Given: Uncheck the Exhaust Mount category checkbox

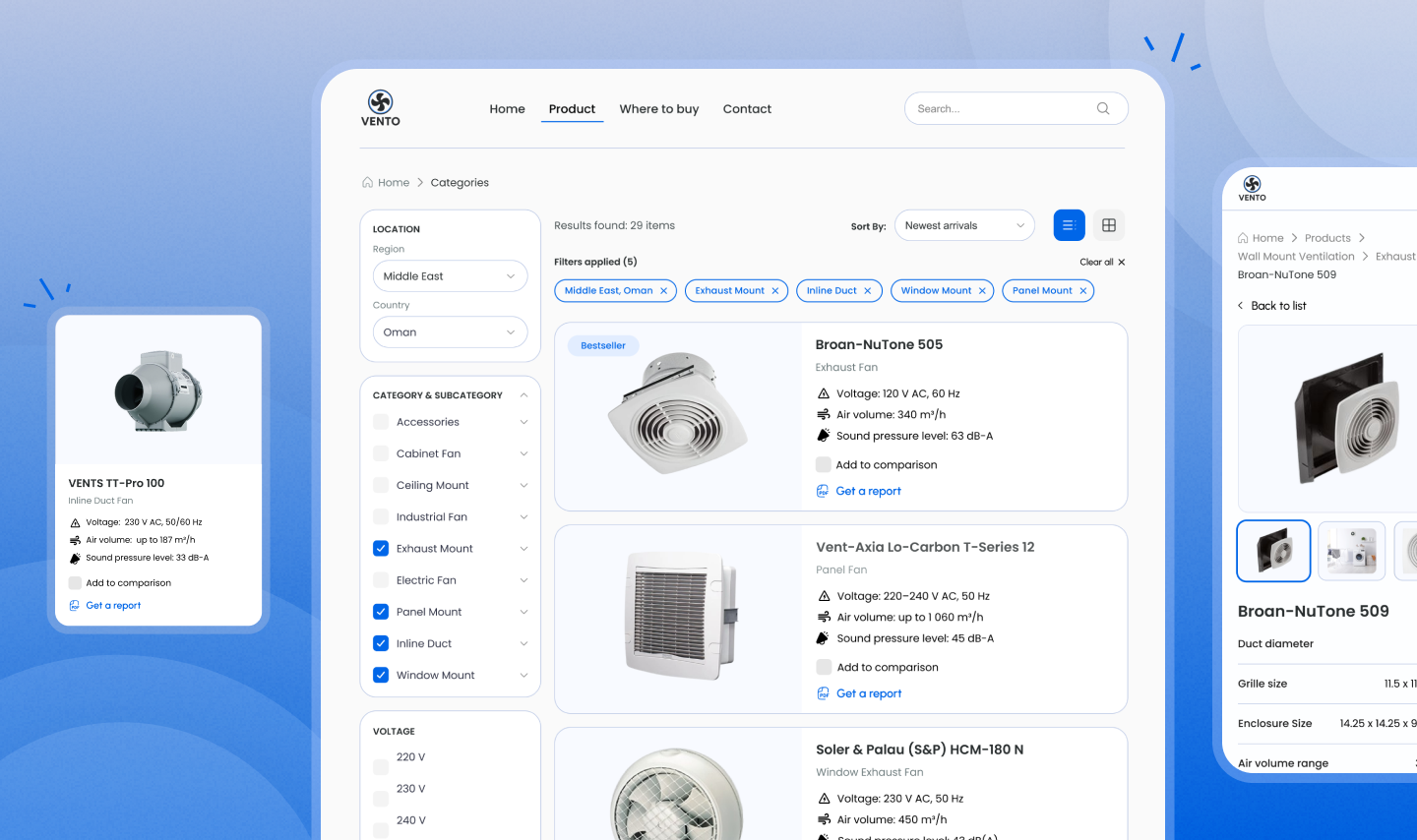Looking at the screenshot, I should [381, 548].
